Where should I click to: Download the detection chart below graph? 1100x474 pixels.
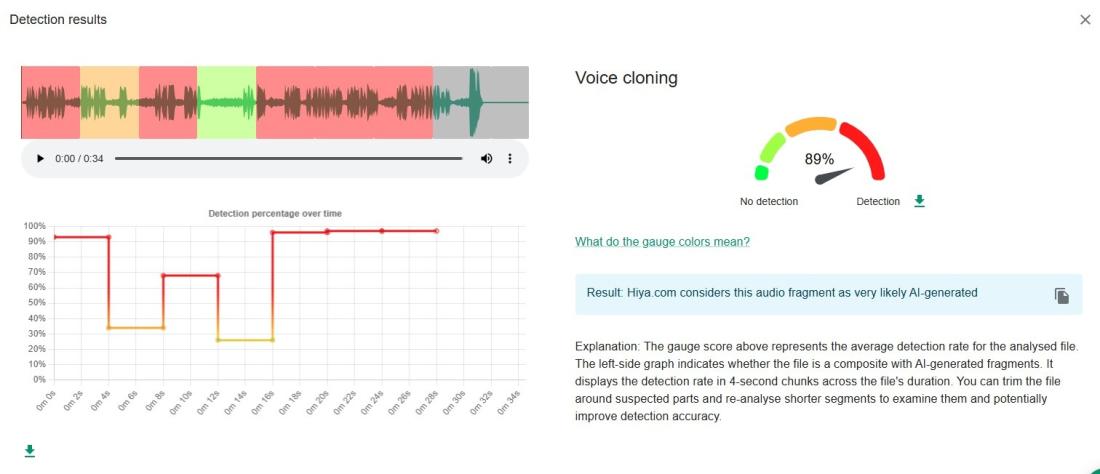(x=30, y=451)
